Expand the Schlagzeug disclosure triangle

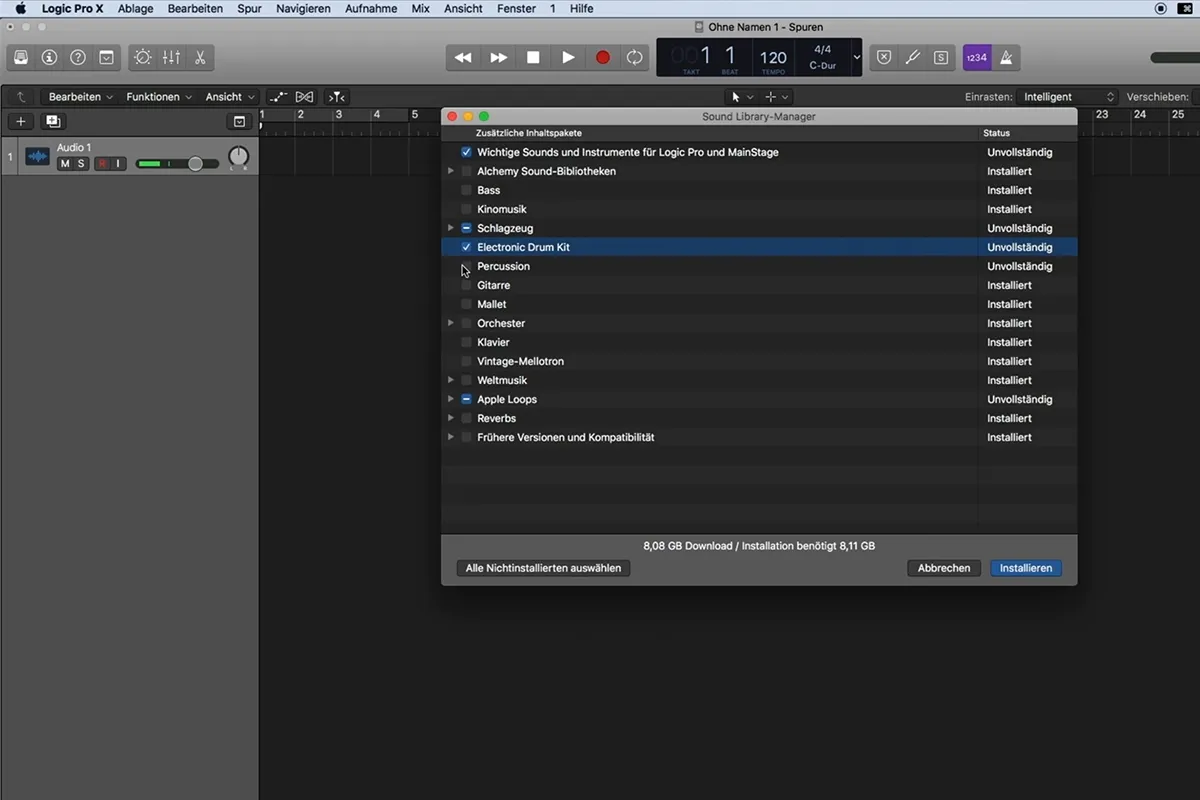pyautogui.click(x=451, y=228)
